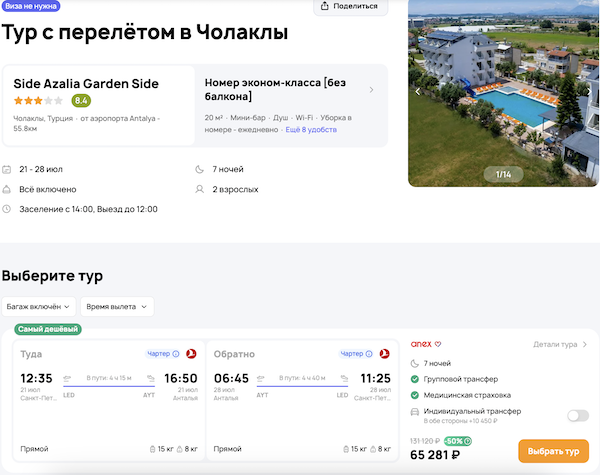Open the Детали тура link
The image size is (600, 475).
pyautogui.click(x=560, y=344)
